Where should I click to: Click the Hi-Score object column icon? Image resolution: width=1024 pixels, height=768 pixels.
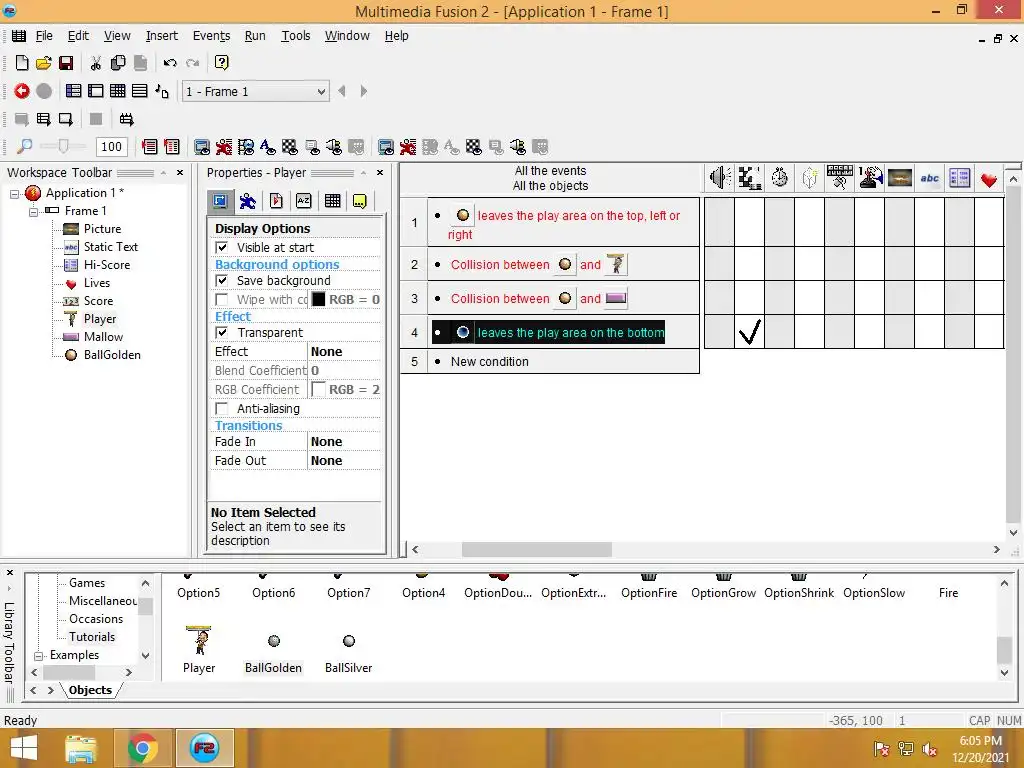tap(960, 178)
